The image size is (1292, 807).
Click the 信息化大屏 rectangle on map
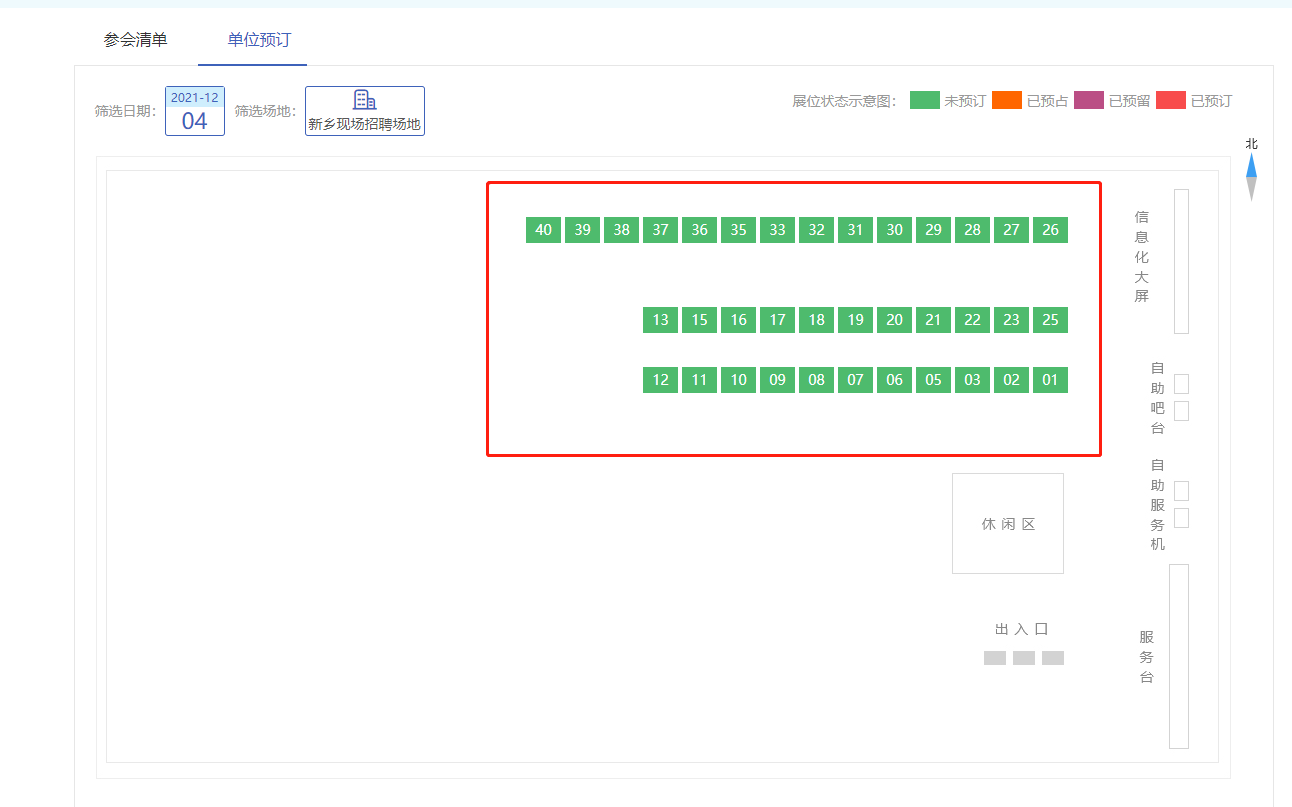(x=1181, y=261)
